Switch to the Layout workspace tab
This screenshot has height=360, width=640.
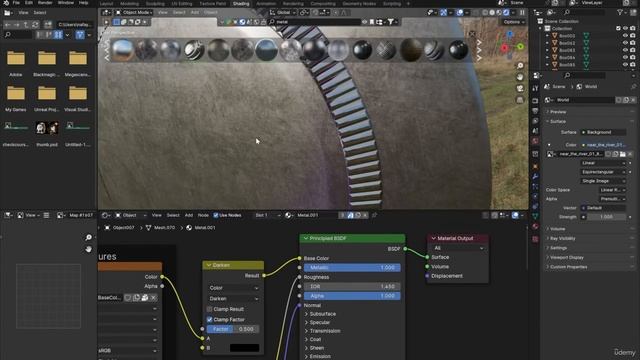tap(107, 3)
